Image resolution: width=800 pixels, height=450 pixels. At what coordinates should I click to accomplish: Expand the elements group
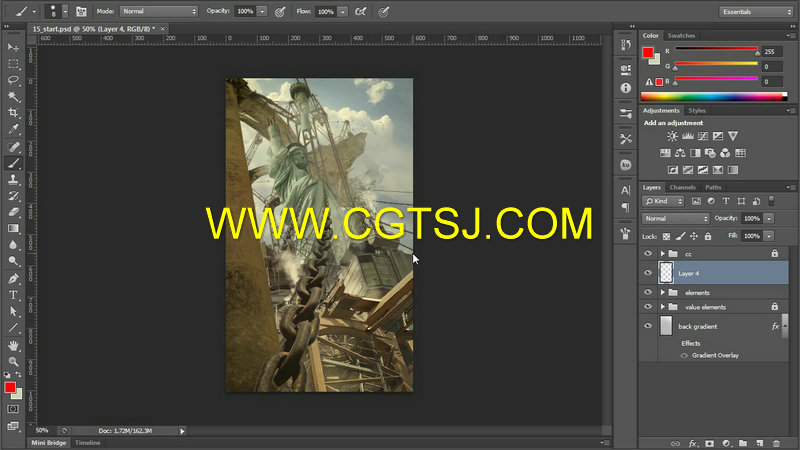[x=662, y=292]
